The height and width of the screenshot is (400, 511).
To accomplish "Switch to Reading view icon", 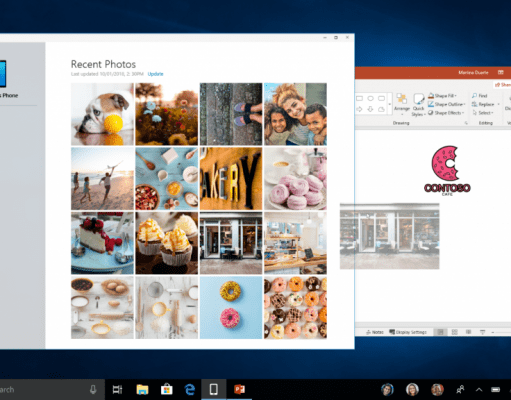I will coord(468,332).
